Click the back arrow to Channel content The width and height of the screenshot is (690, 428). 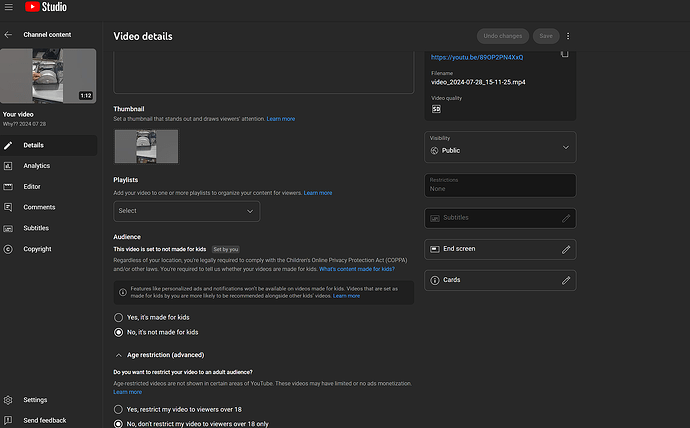click(x=8, y=35)
